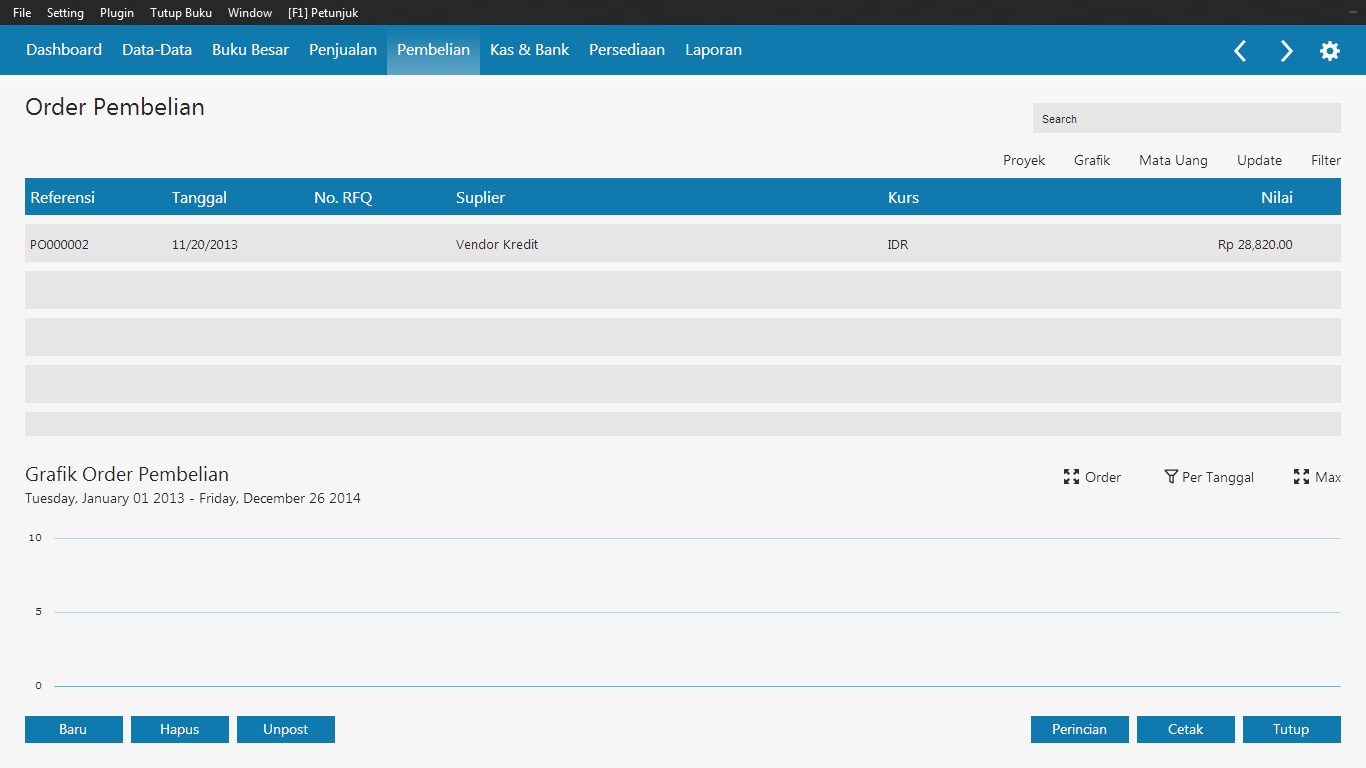The width and height of the screenshot is (1366, 768).
Task: Click the Baru button
Action: click(74, 729)
